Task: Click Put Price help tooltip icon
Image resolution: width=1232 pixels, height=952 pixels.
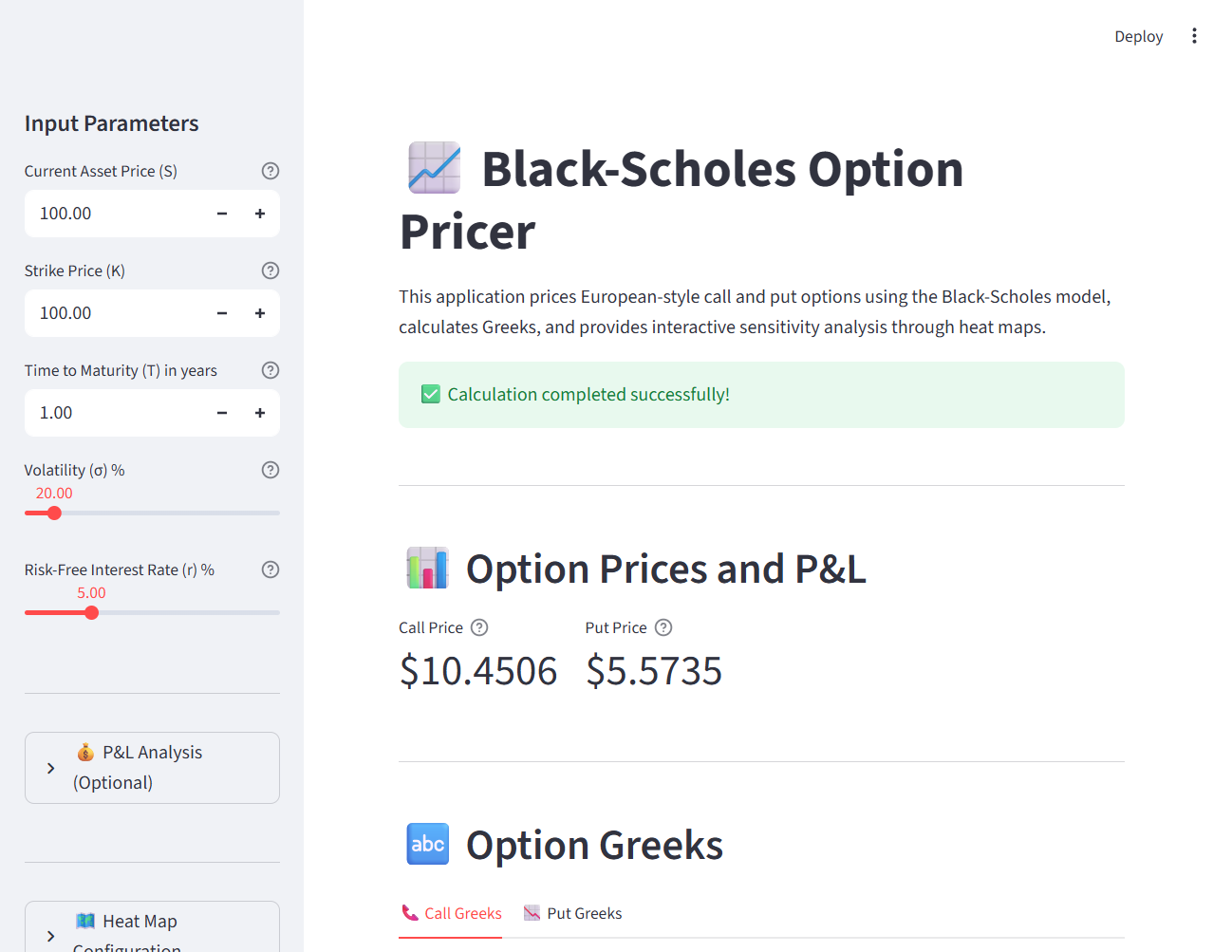Action: (x=663, y=627)
